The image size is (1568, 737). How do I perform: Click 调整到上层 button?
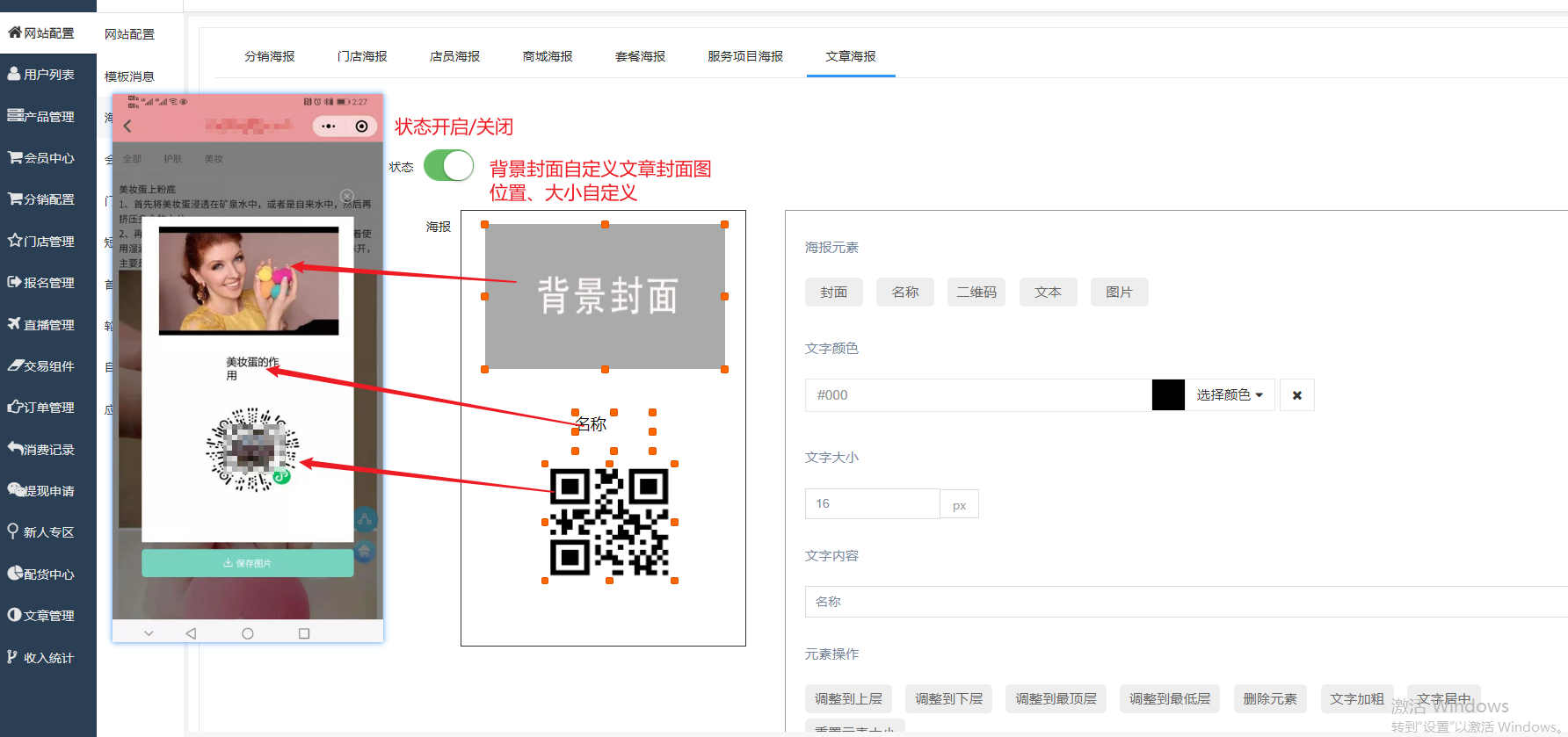(x=848, y=699)
